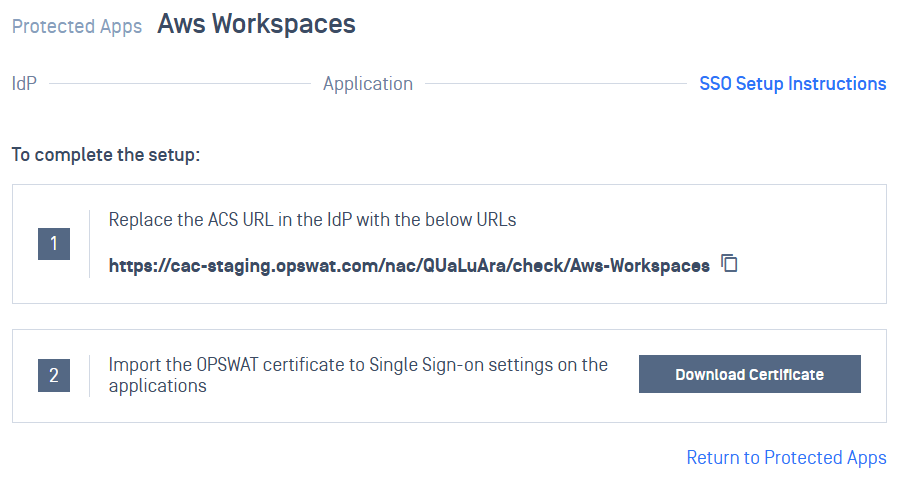The width and height of the screenshot is (907, 486).
Task: Click blank space left of Return to Protected Apps
Action: coord(350,458)
